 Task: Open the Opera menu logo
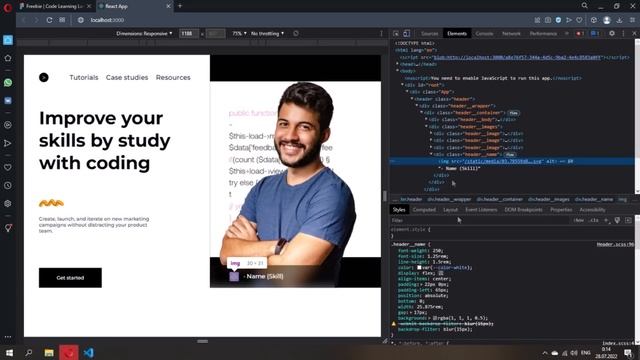pos(7,7)
